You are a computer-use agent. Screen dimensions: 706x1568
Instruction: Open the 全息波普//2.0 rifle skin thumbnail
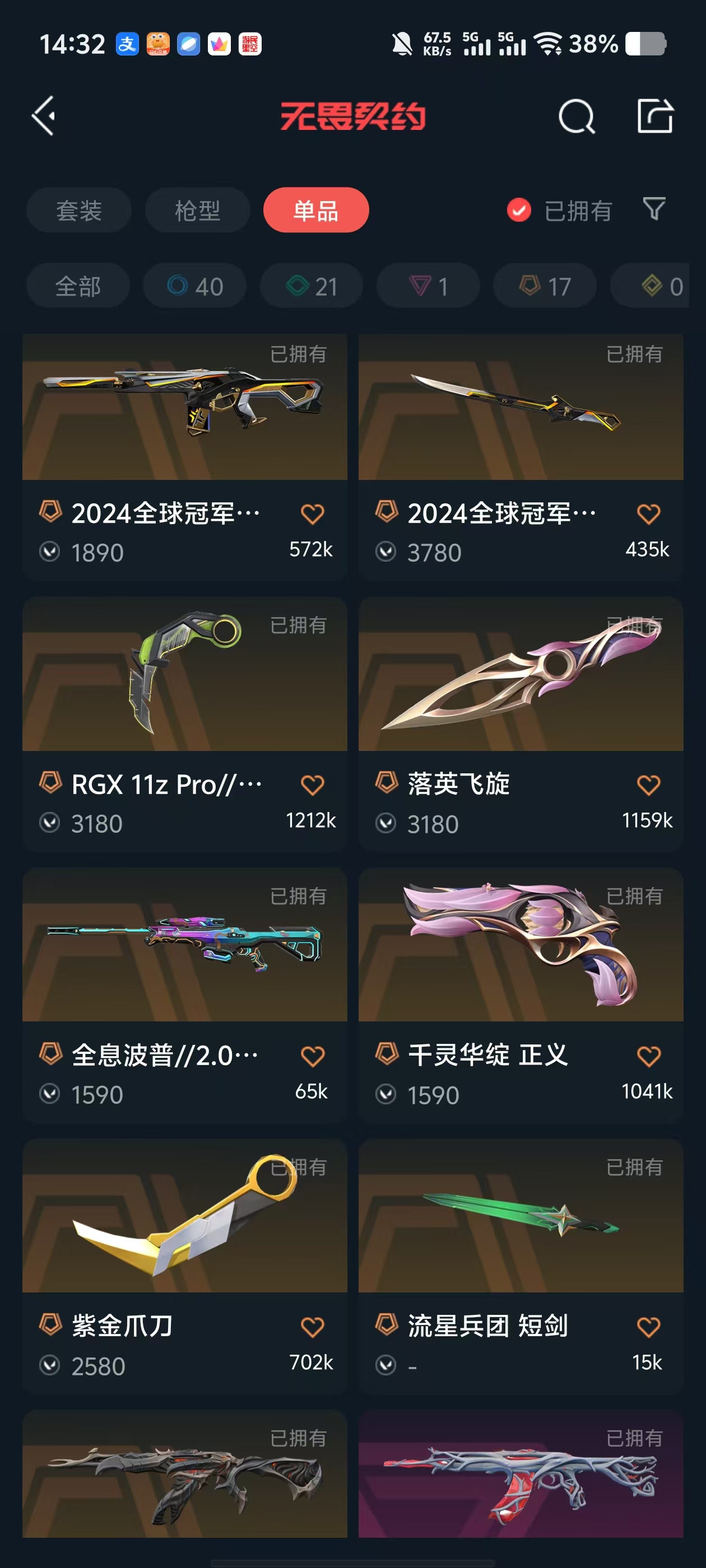point(184,945)
